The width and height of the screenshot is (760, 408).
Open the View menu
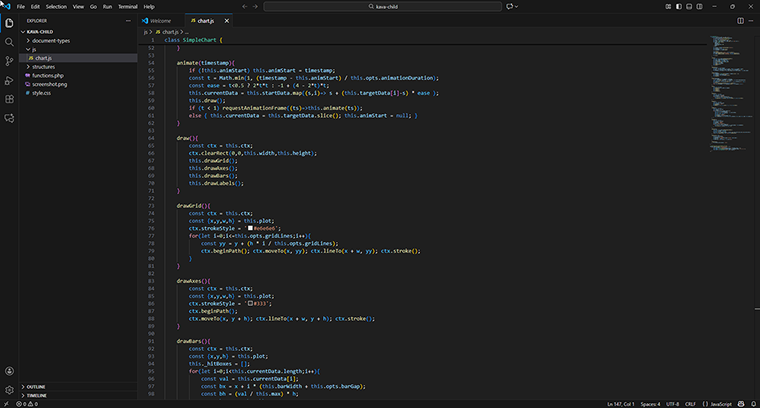(x=78, y=7)
